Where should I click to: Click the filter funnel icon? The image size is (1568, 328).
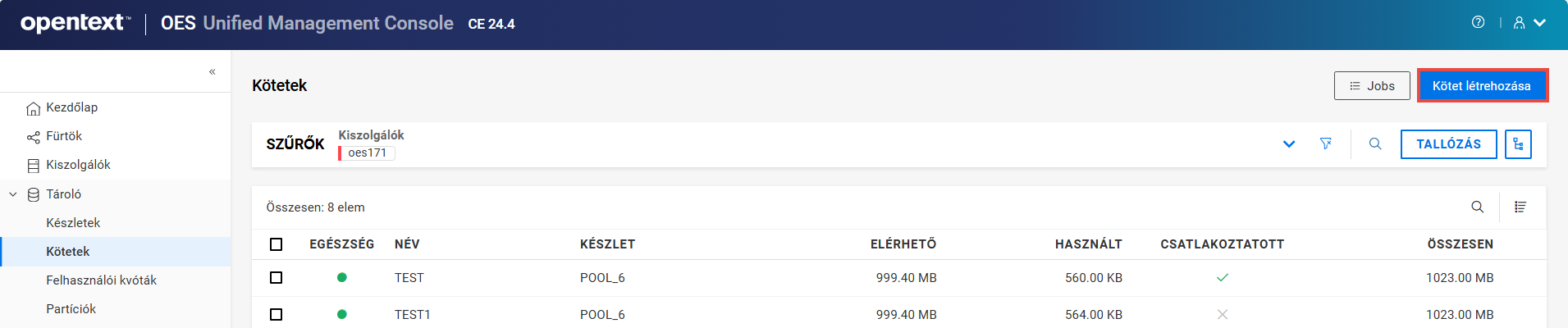[1325, 143]
